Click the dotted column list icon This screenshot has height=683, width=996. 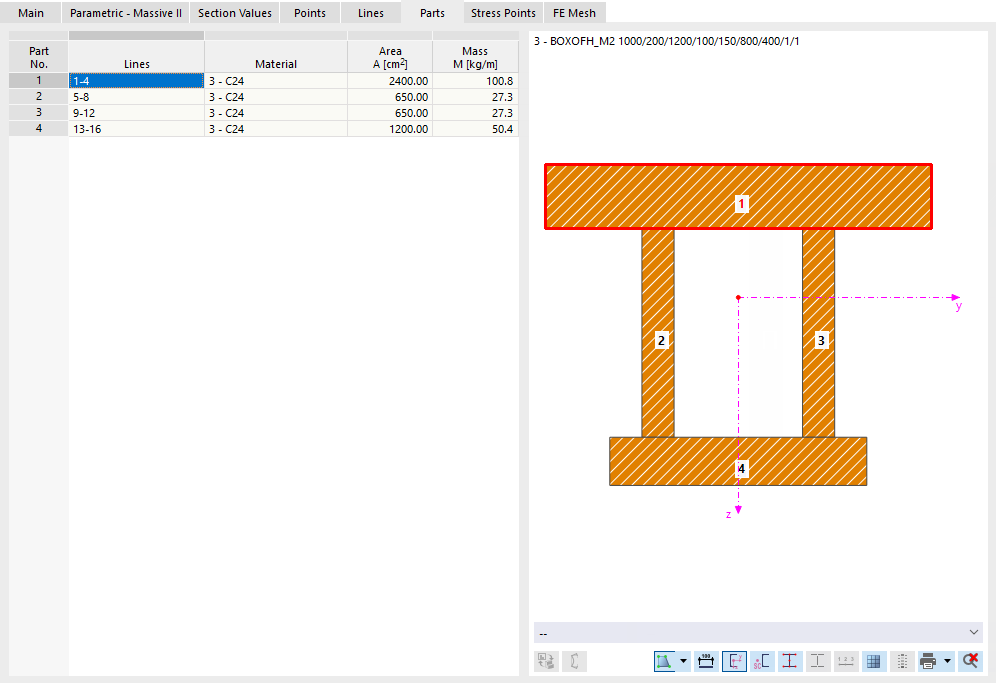pos(902,661)
